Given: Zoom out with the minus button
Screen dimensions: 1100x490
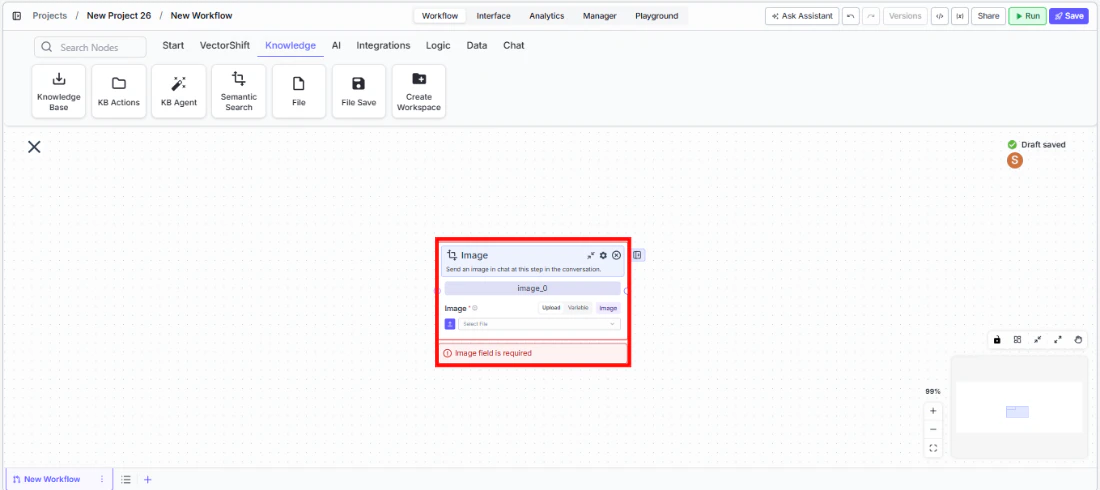Looking at the screenshot, I should coord(933,429).
